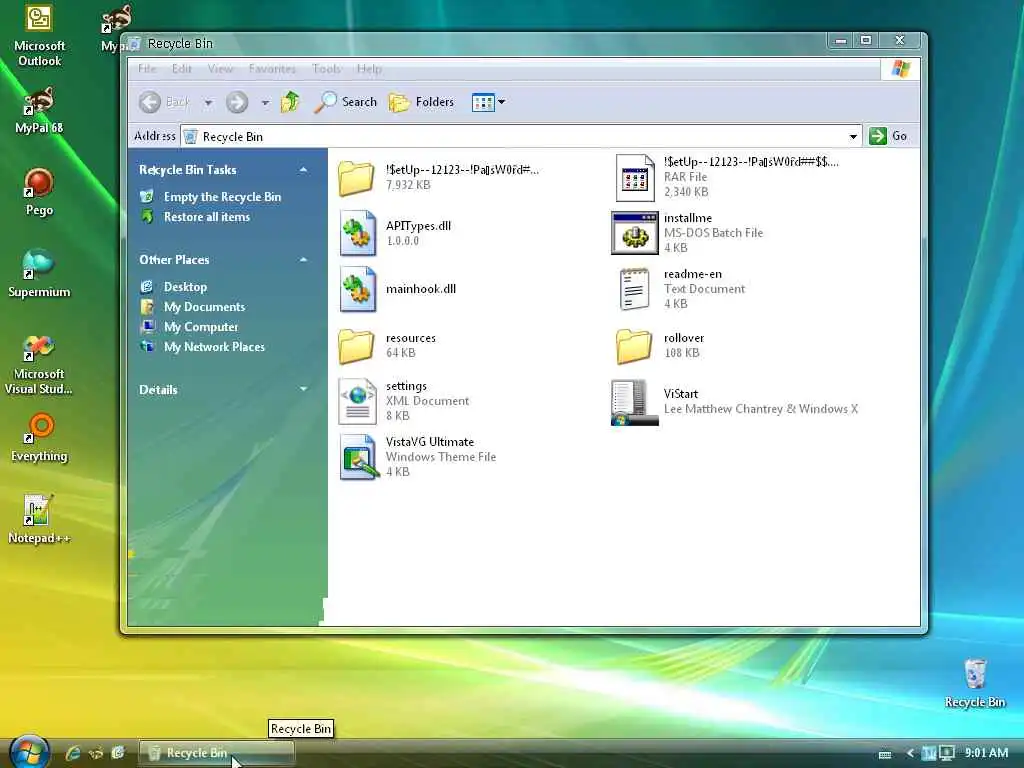Go up one folder level icon
The image size is (1024, 768).
pyautogui.click(x=290, y=102)
